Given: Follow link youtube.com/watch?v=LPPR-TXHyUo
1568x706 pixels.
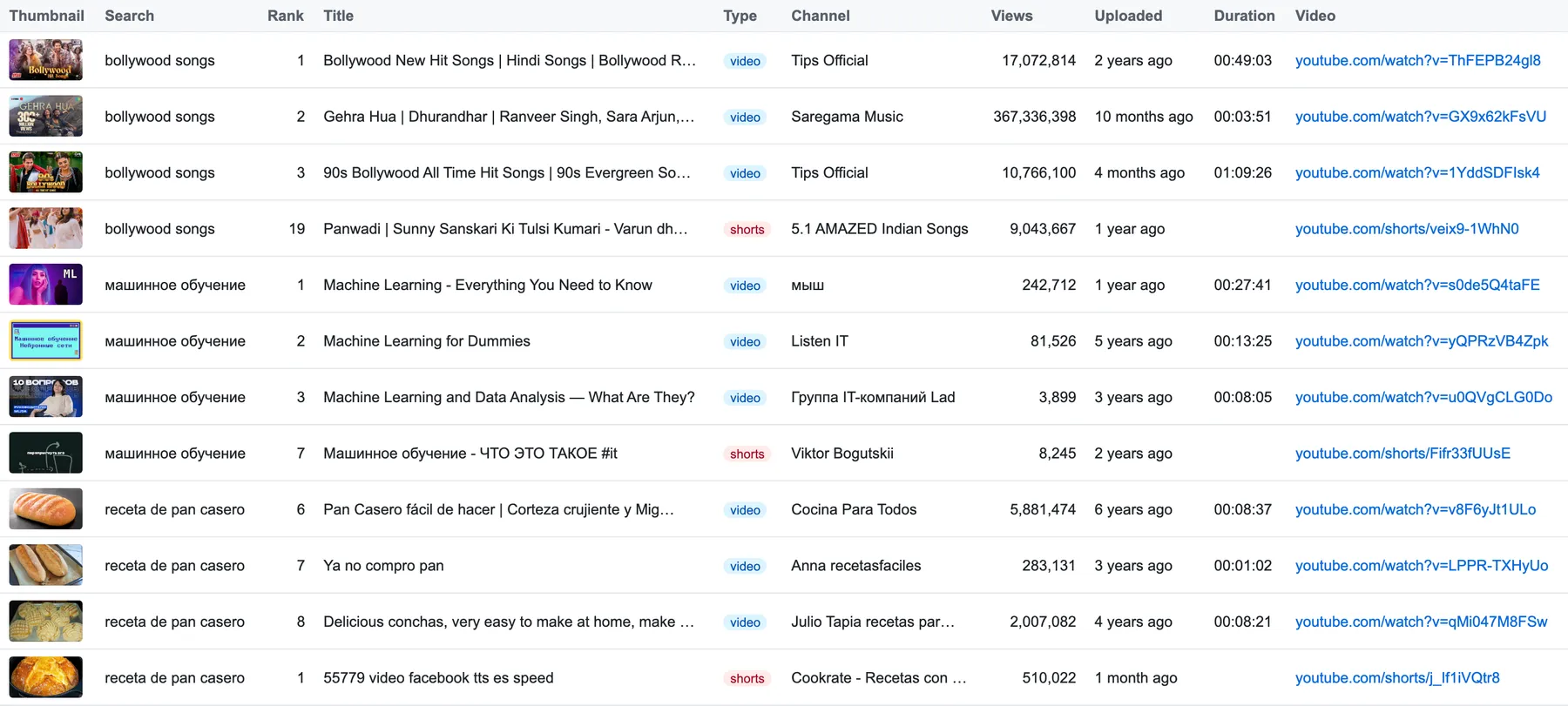Looking at the screenshot, I should click(1421, 565).
